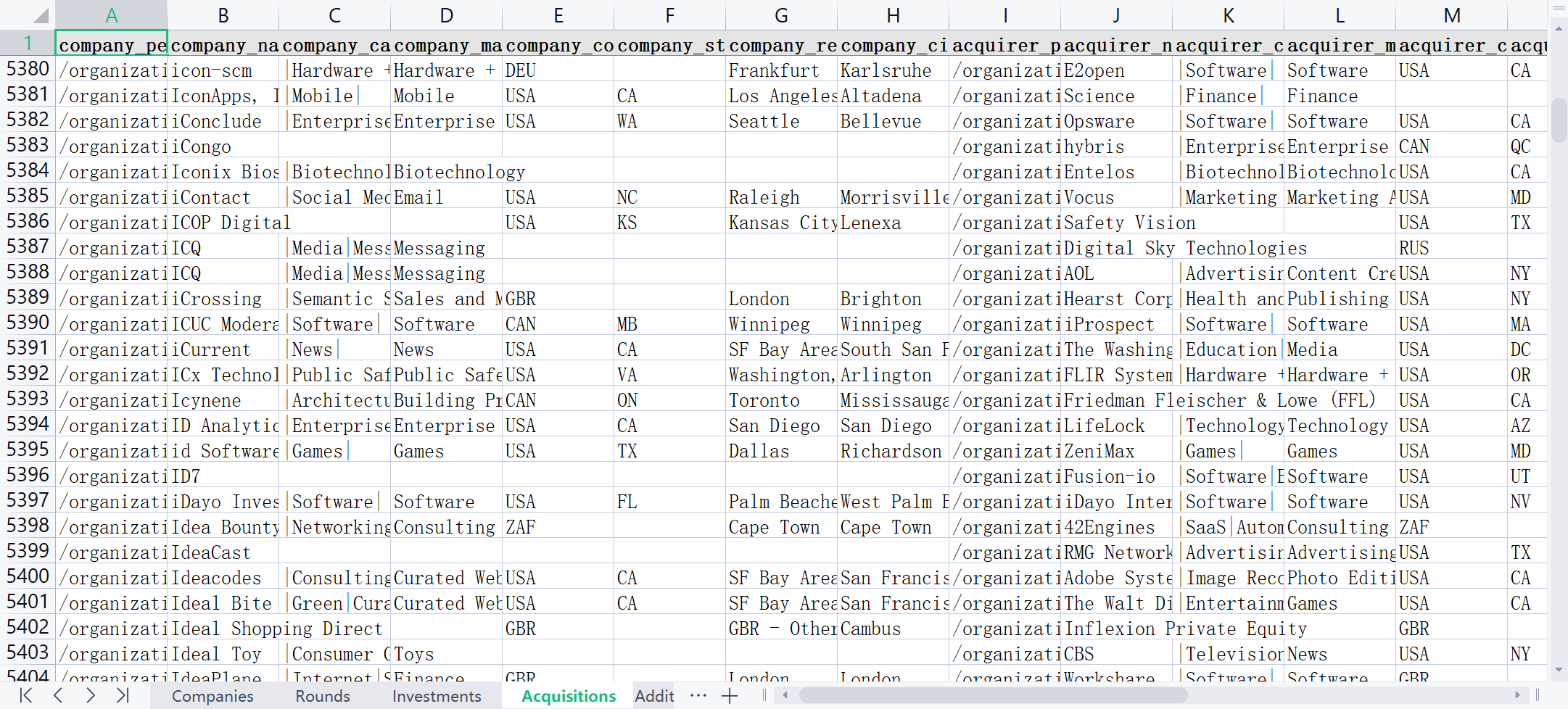Show more sheets via the ellipsis button
This screenshot has width=1568, height=709.
(x=698, y=696)
